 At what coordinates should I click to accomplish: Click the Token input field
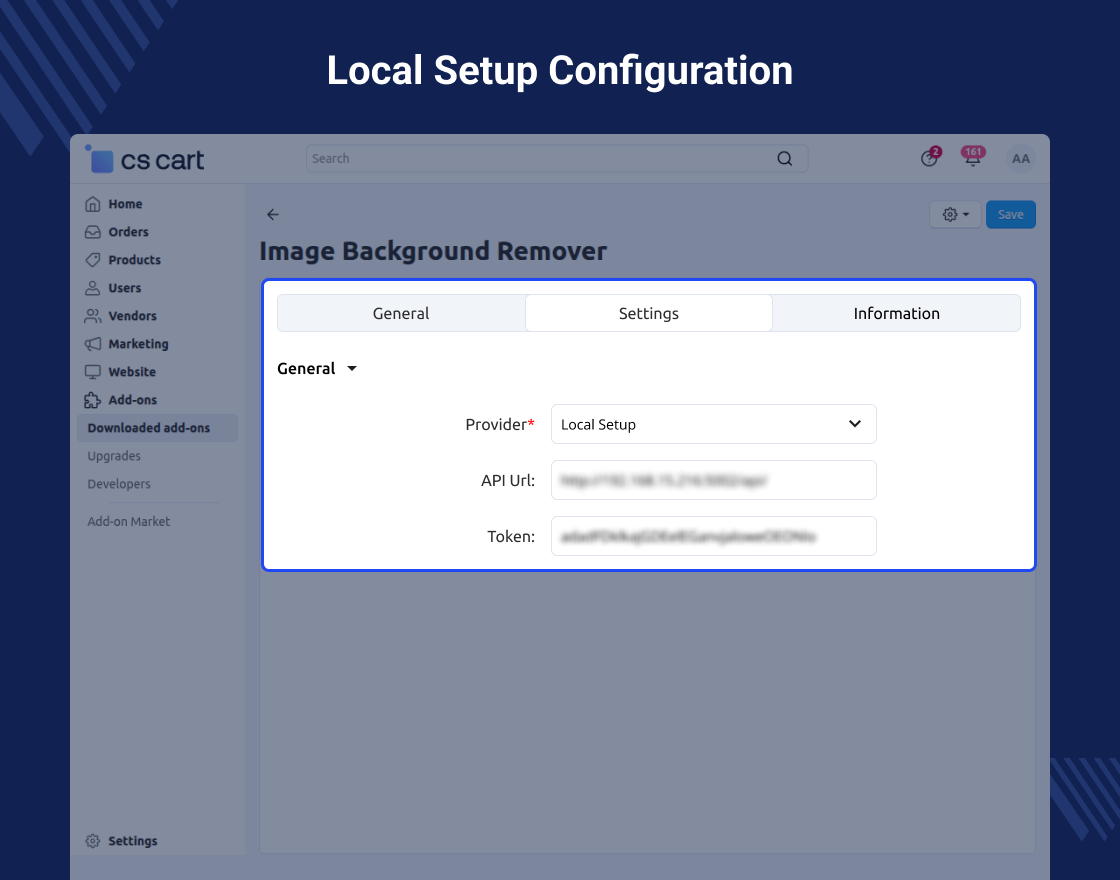(713, 536)
